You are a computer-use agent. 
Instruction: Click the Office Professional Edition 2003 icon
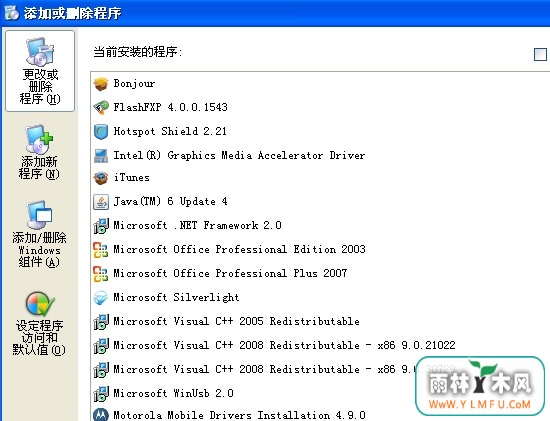[x=101, y=250]
